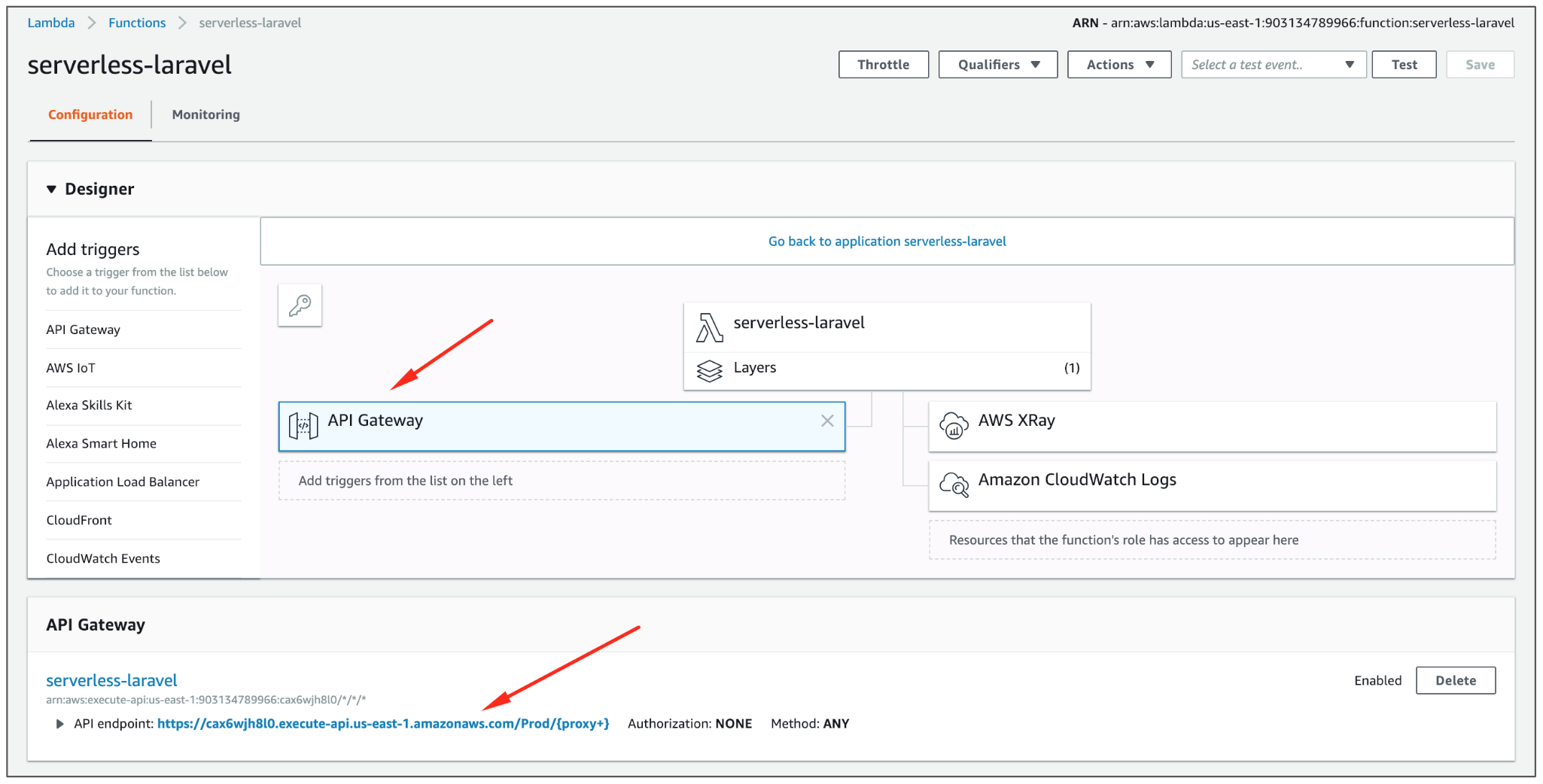The image size is (1543, 784).
Task: Click the API Gateway trigger icon
Action: [x=303, y=426]
